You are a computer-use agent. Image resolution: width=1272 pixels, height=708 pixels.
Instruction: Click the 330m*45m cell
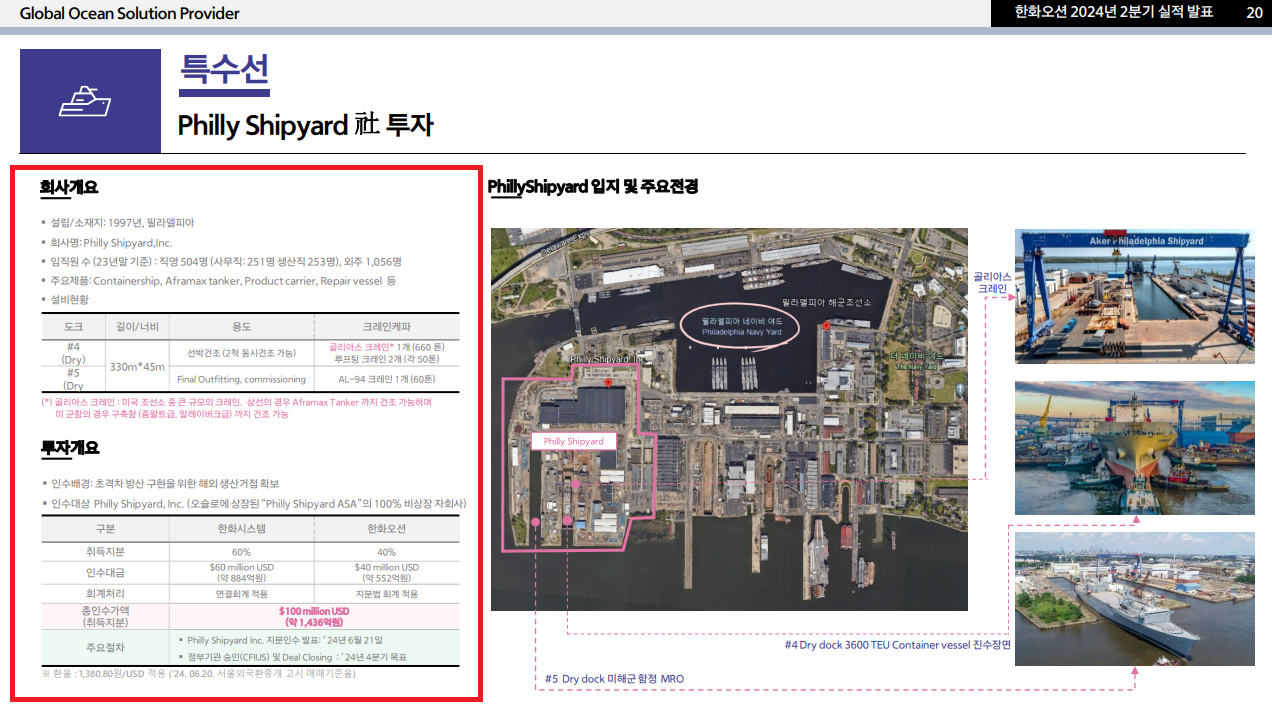click(137, 366)
